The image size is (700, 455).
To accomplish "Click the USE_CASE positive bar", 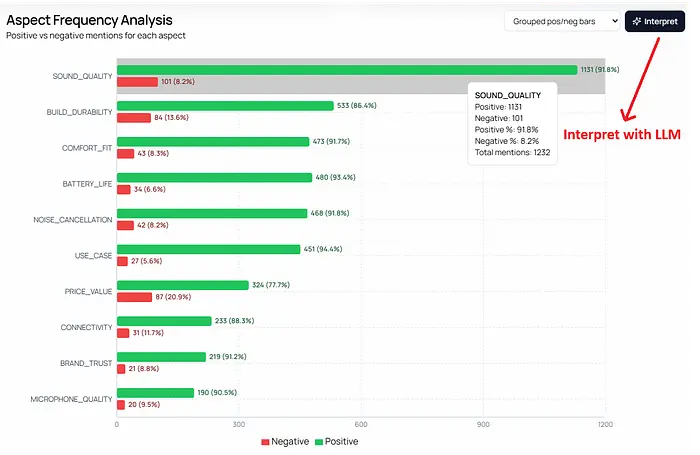I will point(208,249).
